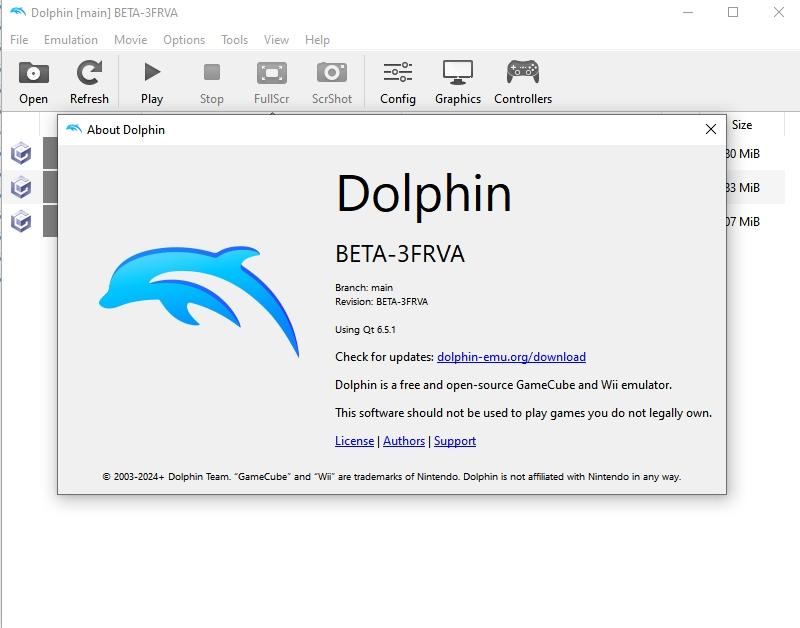The width and height of the screenshot is (800, 628).
Task: Open the Graphics settings monitor icon
Action: point(458,72)
